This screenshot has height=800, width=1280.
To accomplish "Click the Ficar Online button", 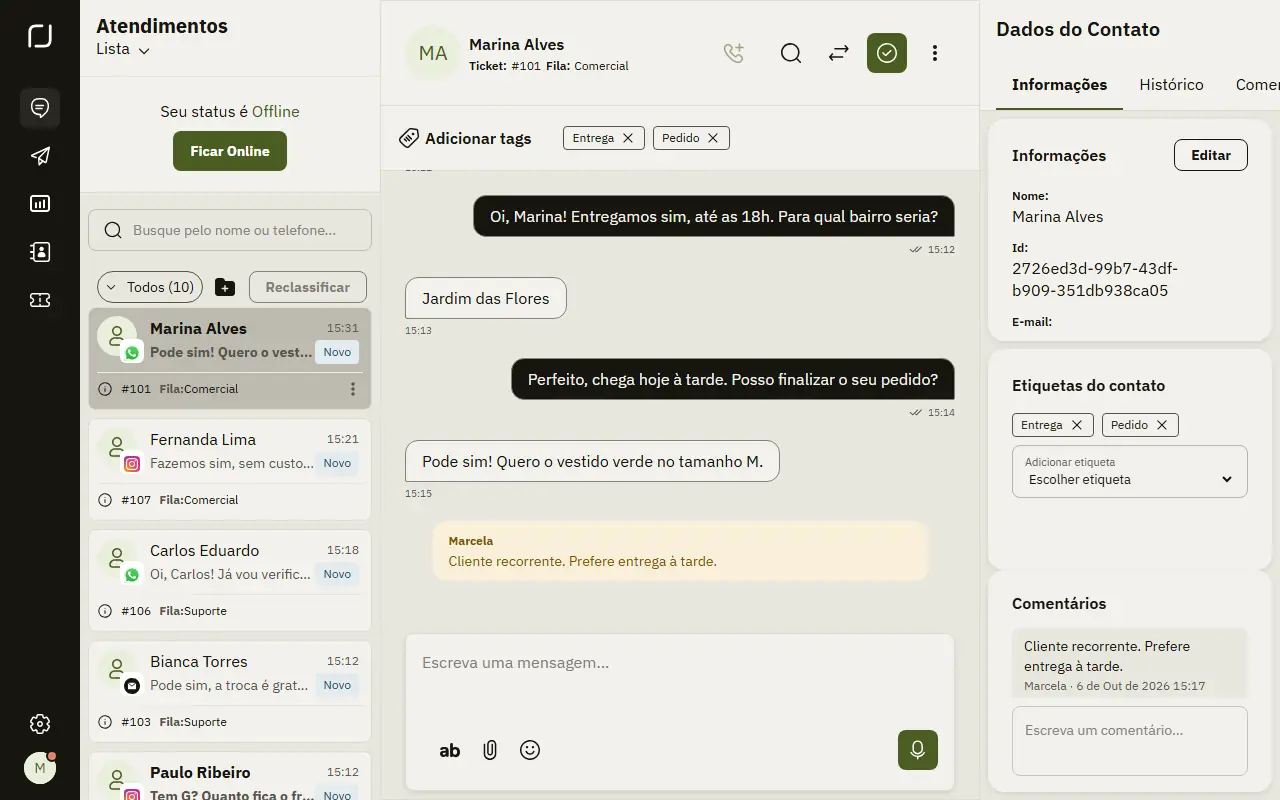I will point(230,151).
